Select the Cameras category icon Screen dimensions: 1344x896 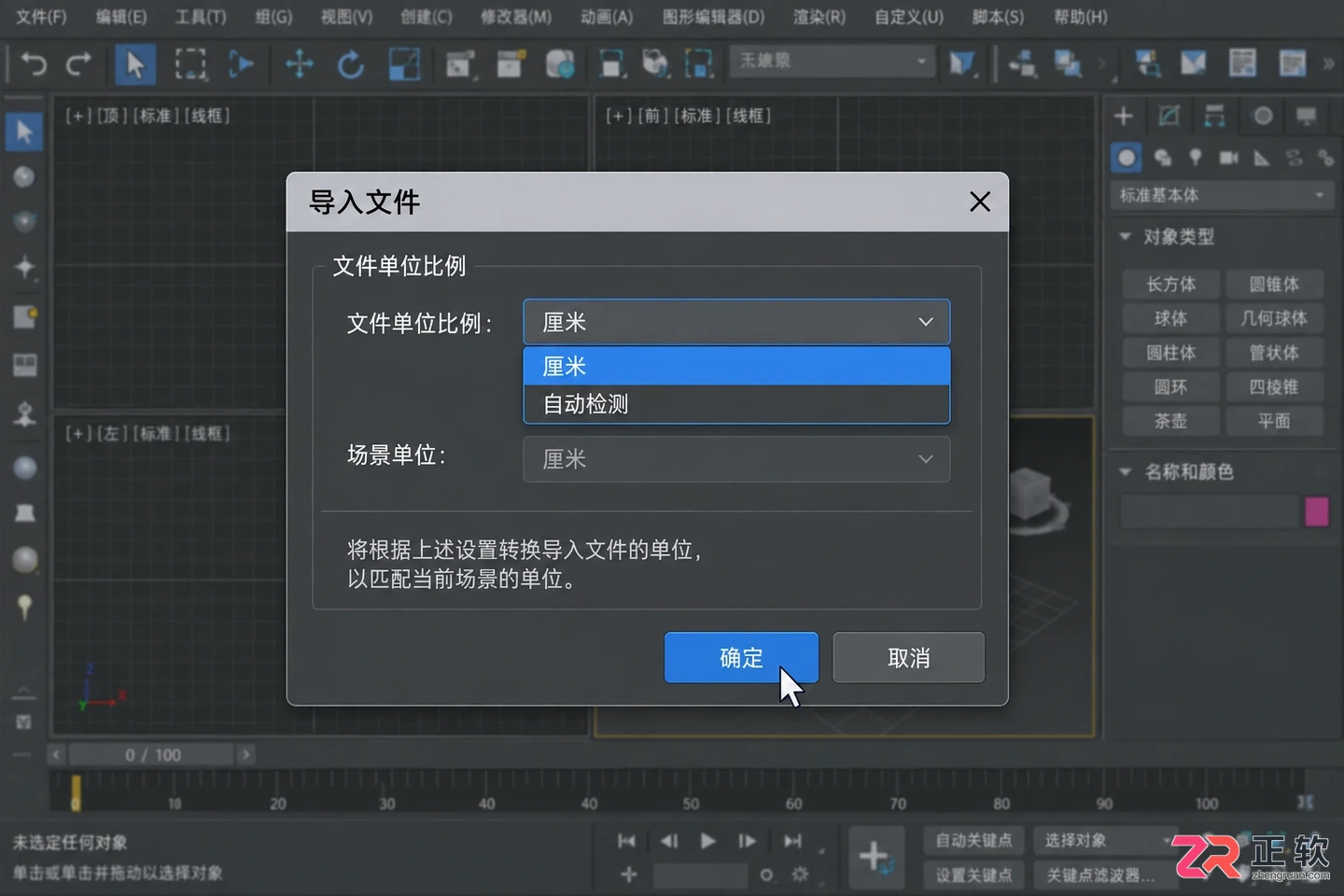click(1228, 158)
